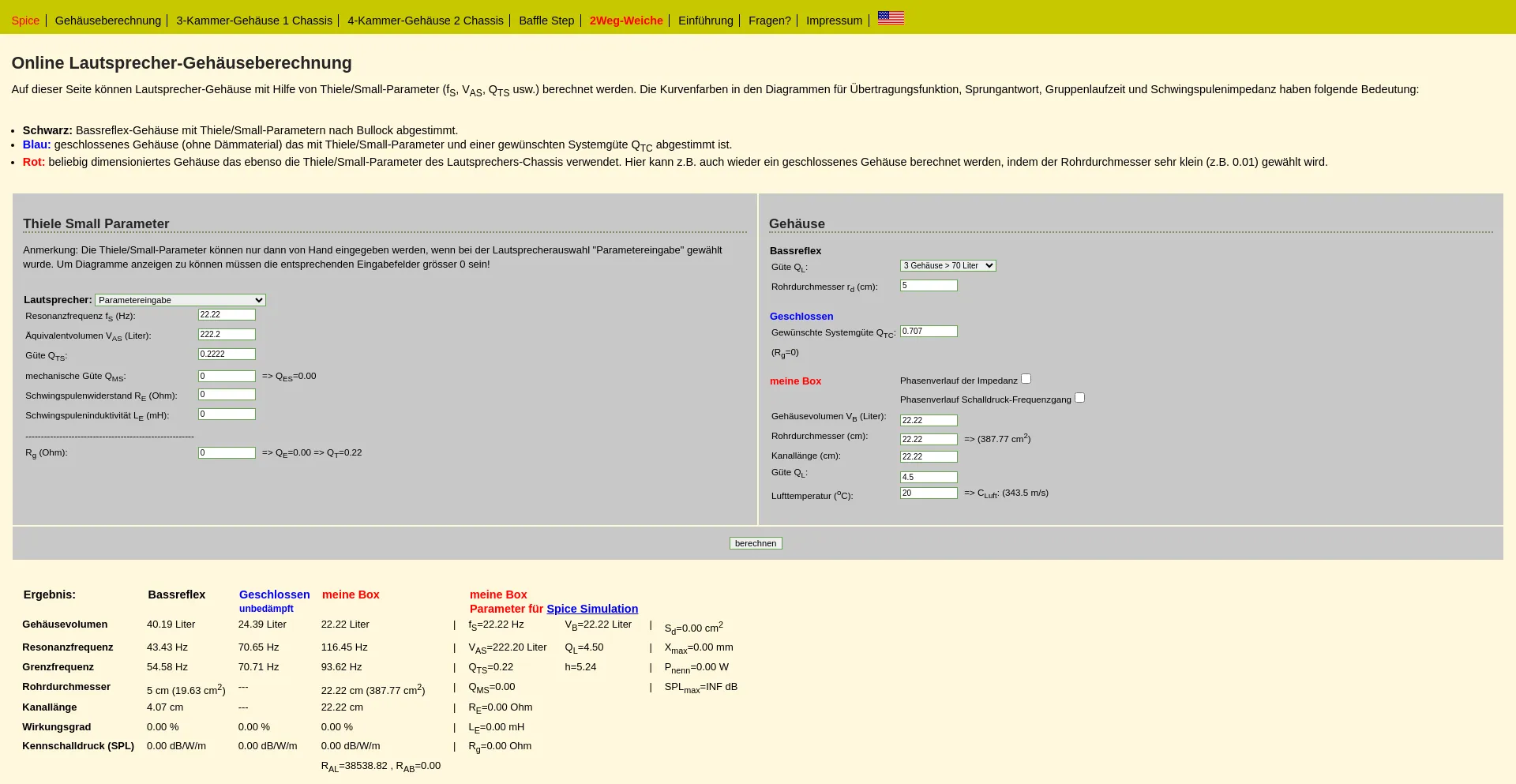Click the Thiele Small Parameter heading

click(x=96, y=224)
